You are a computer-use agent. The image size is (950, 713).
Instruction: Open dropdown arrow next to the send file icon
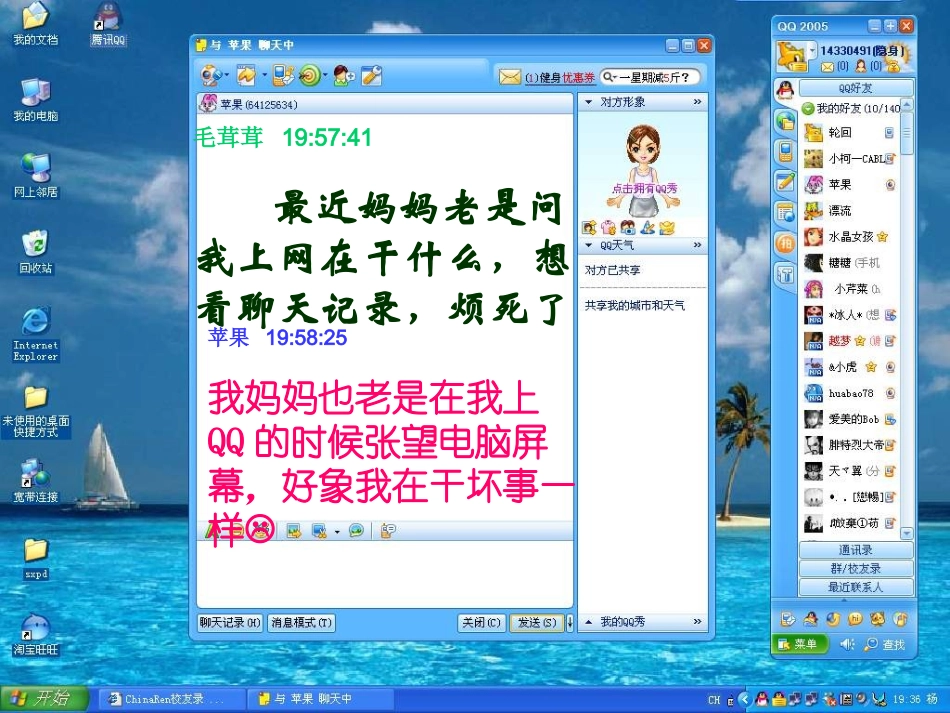[265, 75]
